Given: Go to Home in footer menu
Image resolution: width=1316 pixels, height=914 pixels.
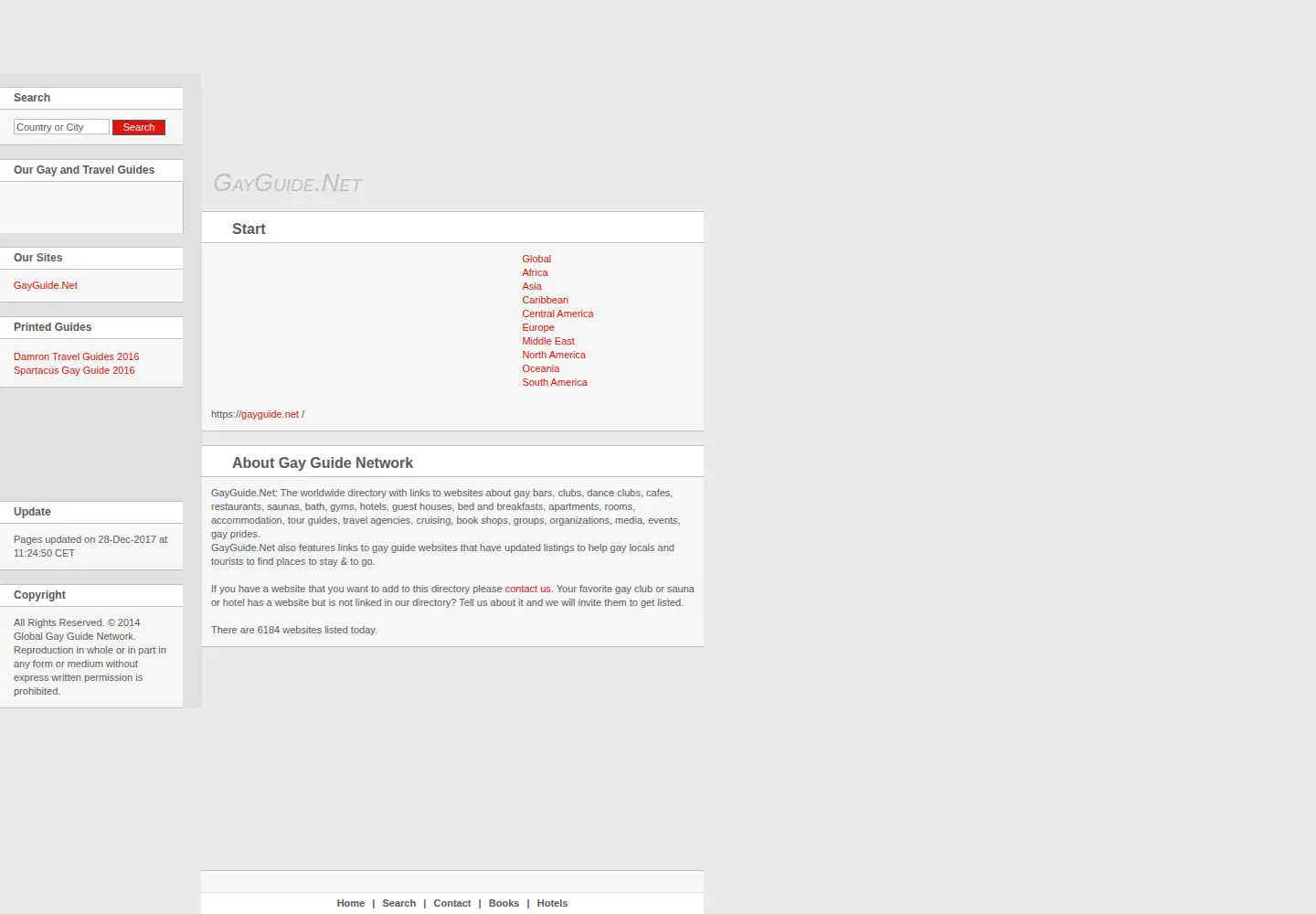Looking at the screenshot, I should click(x=350, y=903).
